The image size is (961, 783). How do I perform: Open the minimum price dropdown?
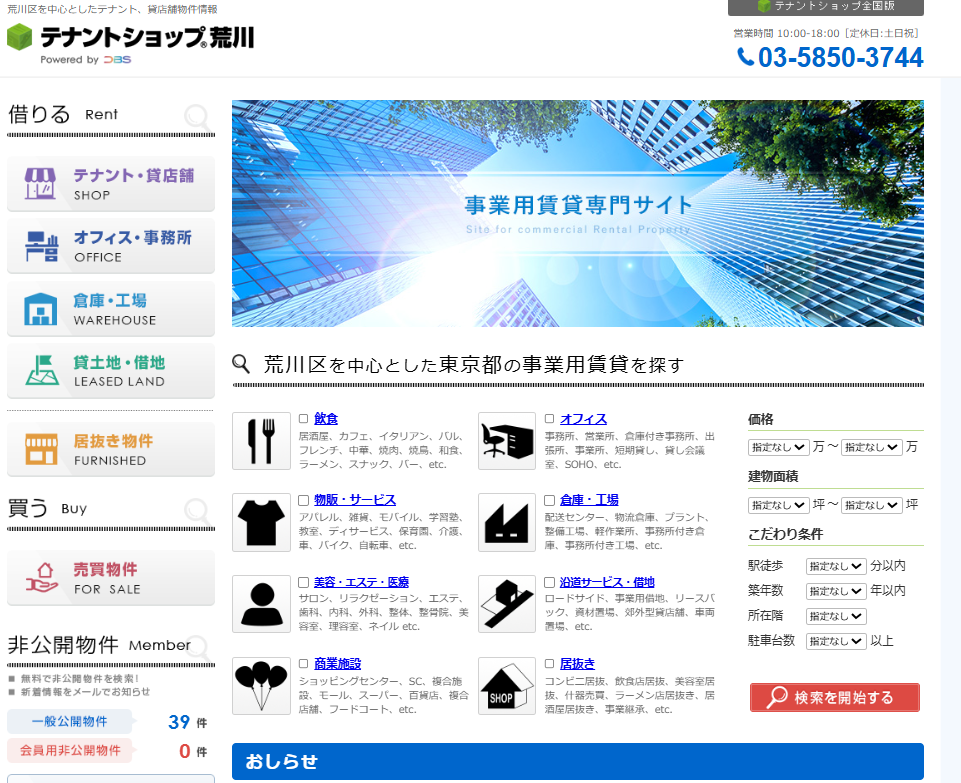click(778, 448)
